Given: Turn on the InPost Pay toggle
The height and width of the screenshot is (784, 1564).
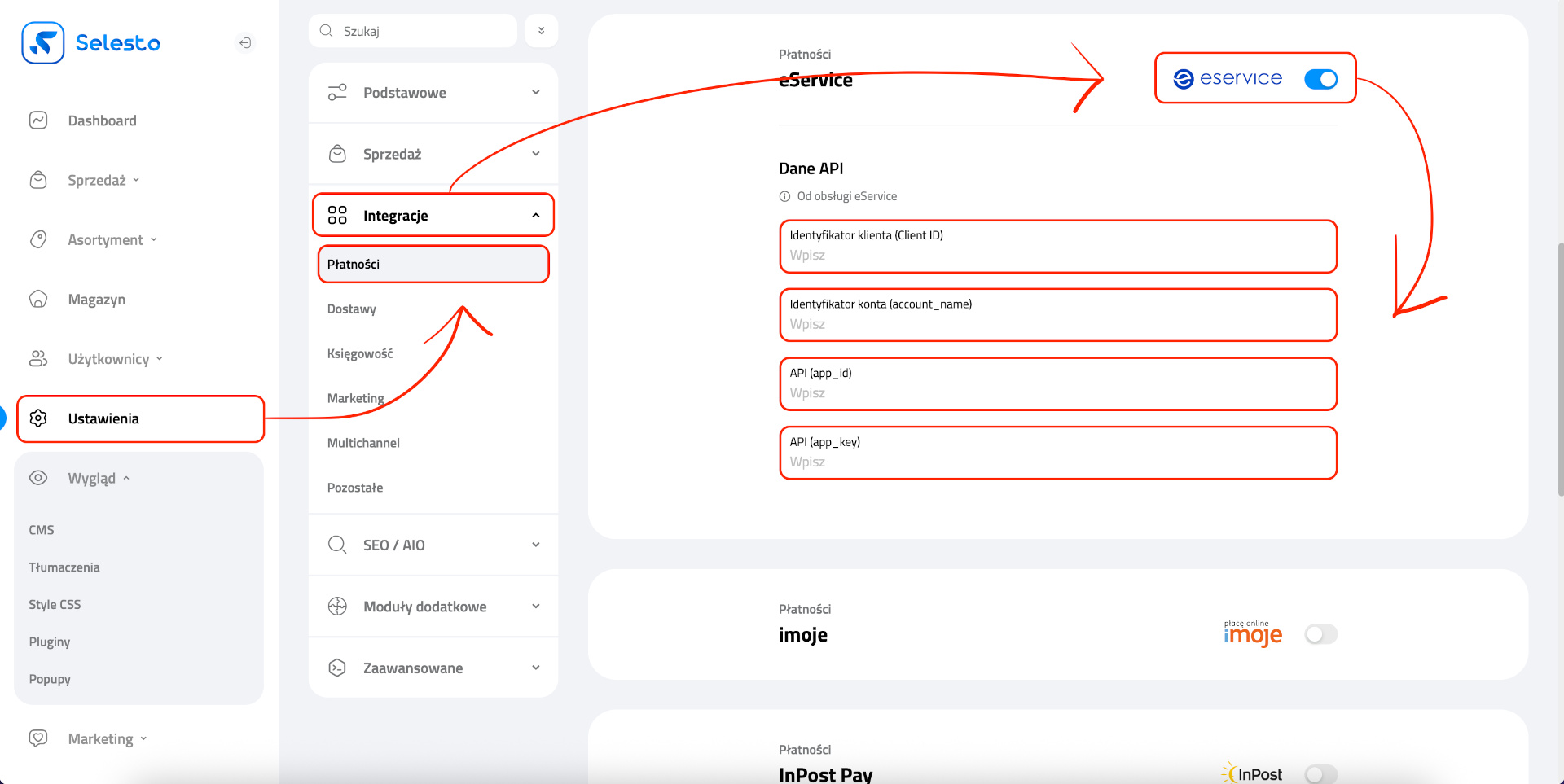Looking at the screenshot, I should (1321, 774).
